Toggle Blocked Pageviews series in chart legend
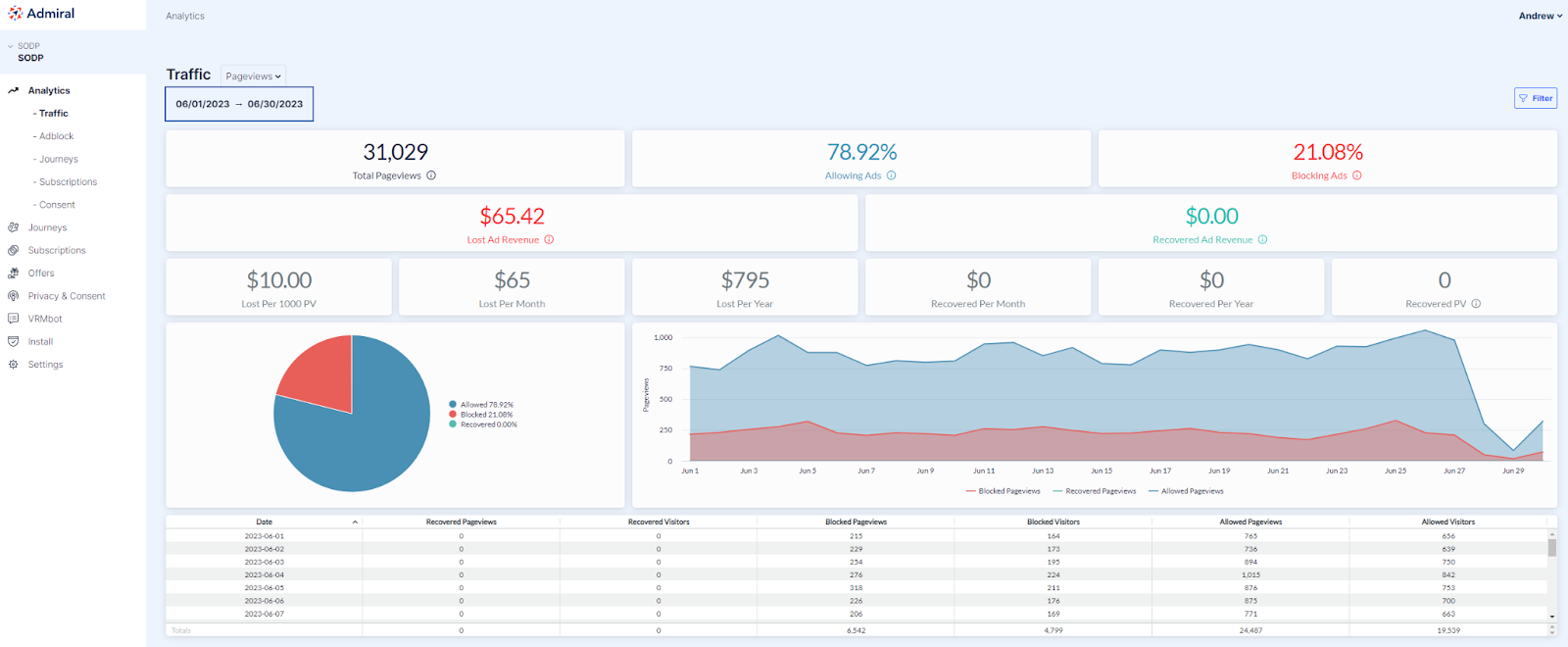1568x647 pixels. point(1004,491)
